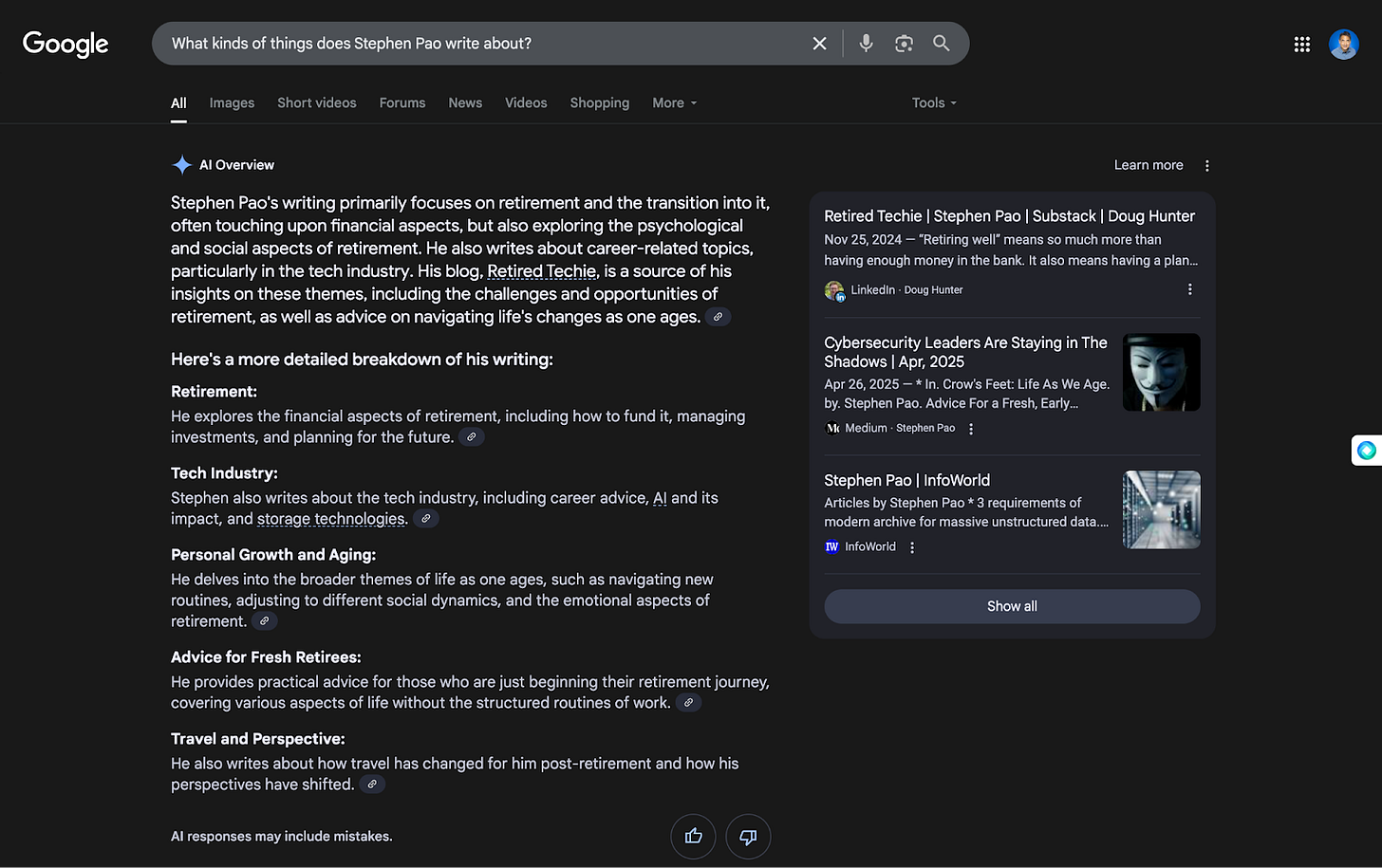Screen dimensions: 1382x868
Task: Give thumbs up to the AI response
Action: click(693, 837)
